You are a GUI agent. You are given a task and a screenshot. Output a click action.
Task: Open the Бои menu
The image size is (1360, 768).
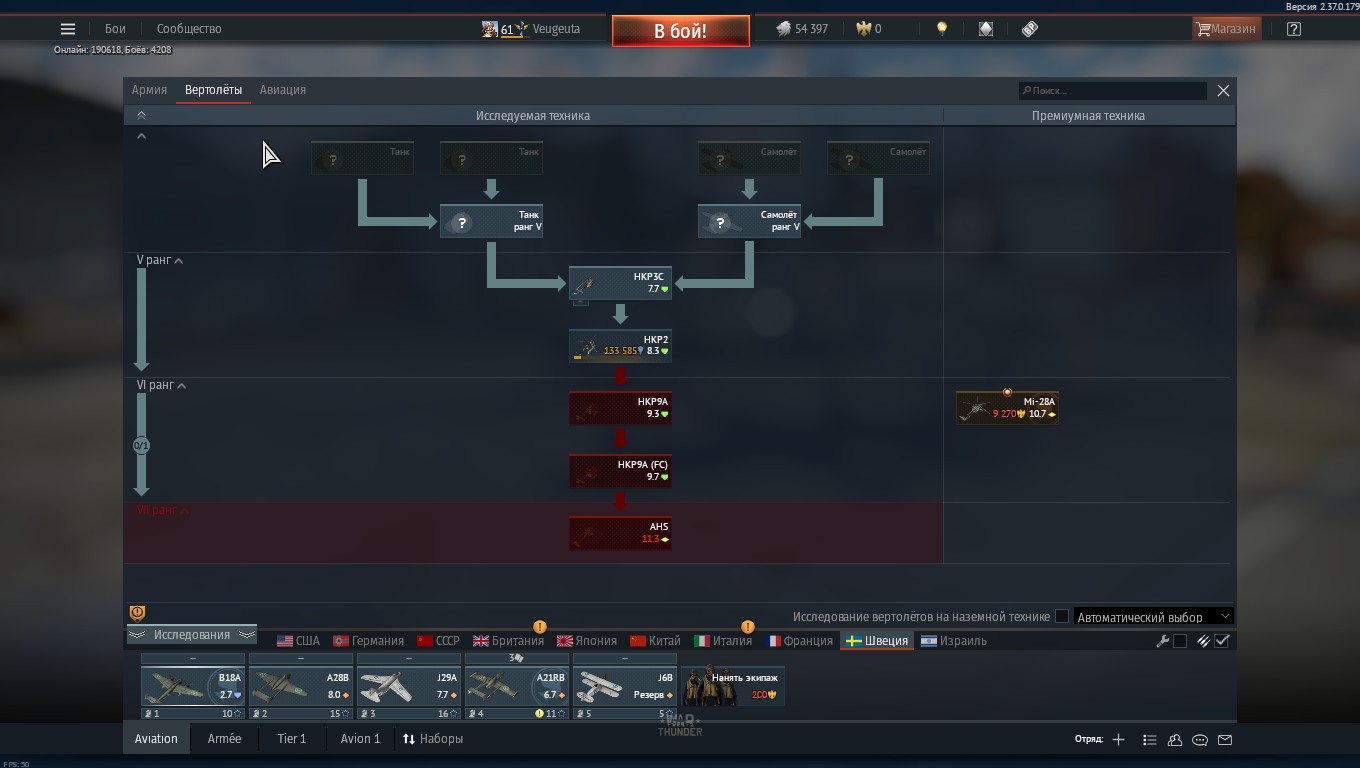[x=116, y=29]
